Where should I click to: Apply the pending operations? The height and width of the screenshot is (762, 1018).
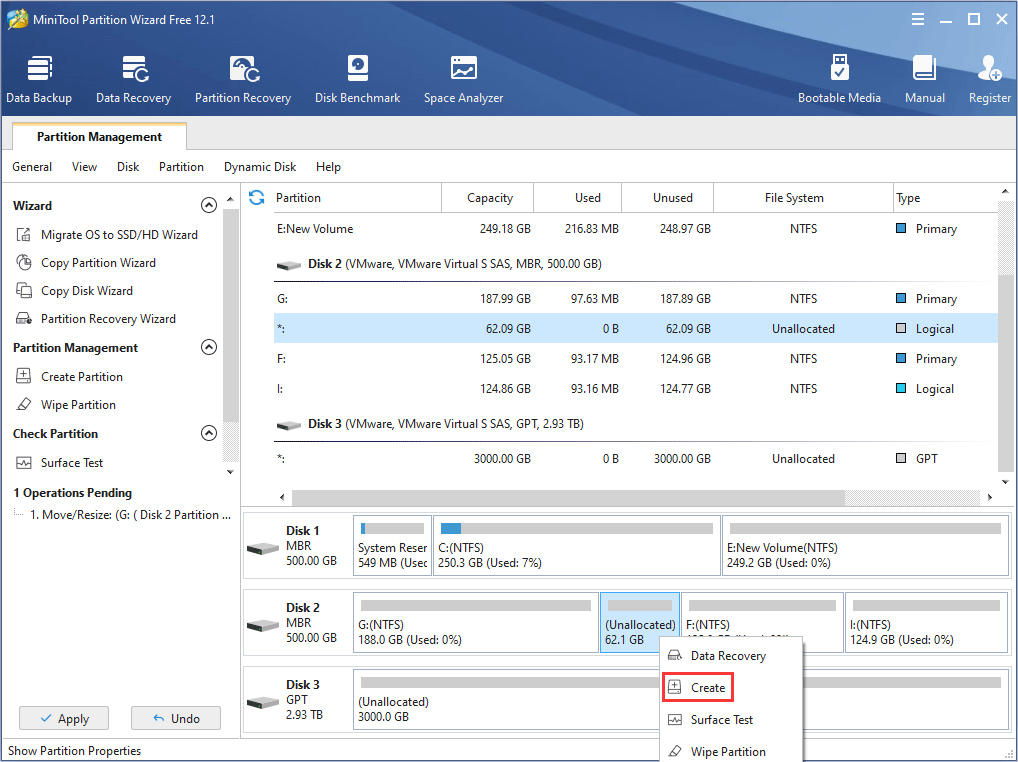64,719
